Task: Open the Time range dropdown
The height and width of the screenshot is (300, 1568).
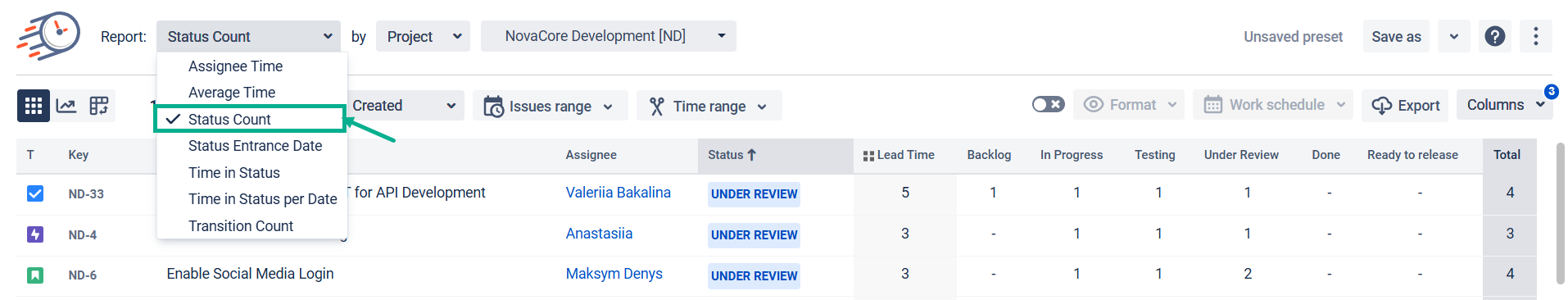Action: point(709,106)
